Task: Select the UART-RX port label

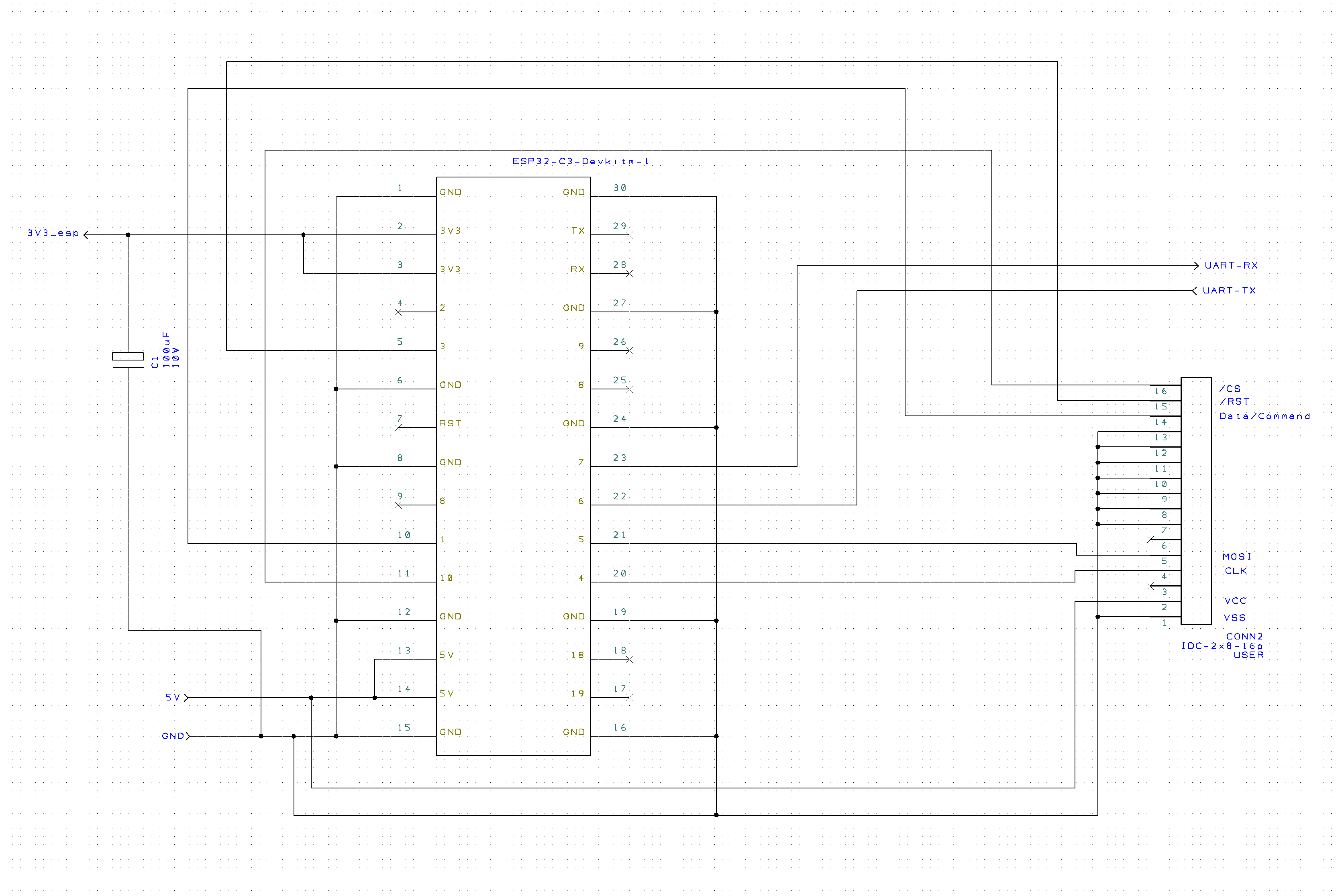Action: [1231, 266]
